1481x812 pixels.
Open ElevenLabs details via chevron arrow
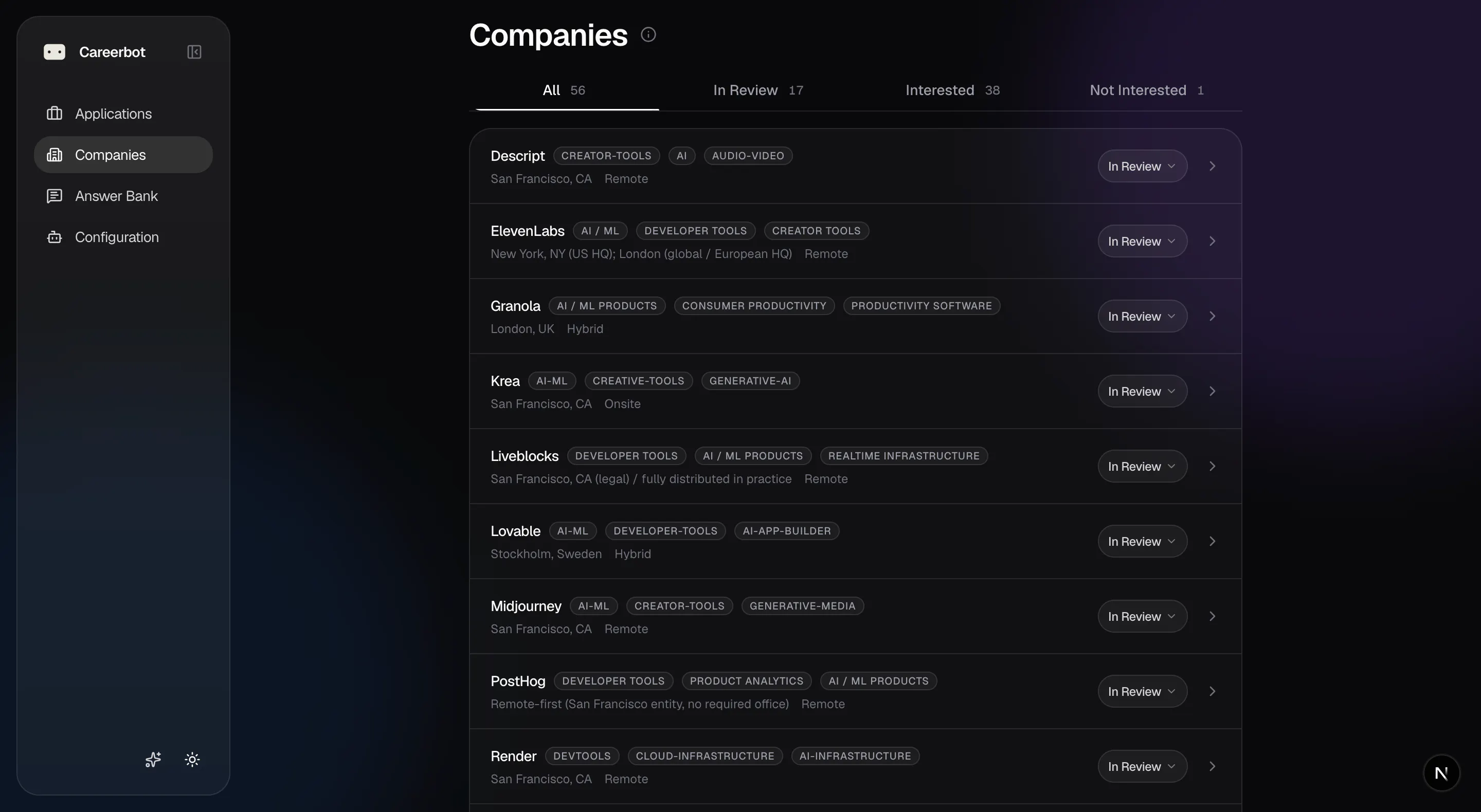tap(1213, 242)
